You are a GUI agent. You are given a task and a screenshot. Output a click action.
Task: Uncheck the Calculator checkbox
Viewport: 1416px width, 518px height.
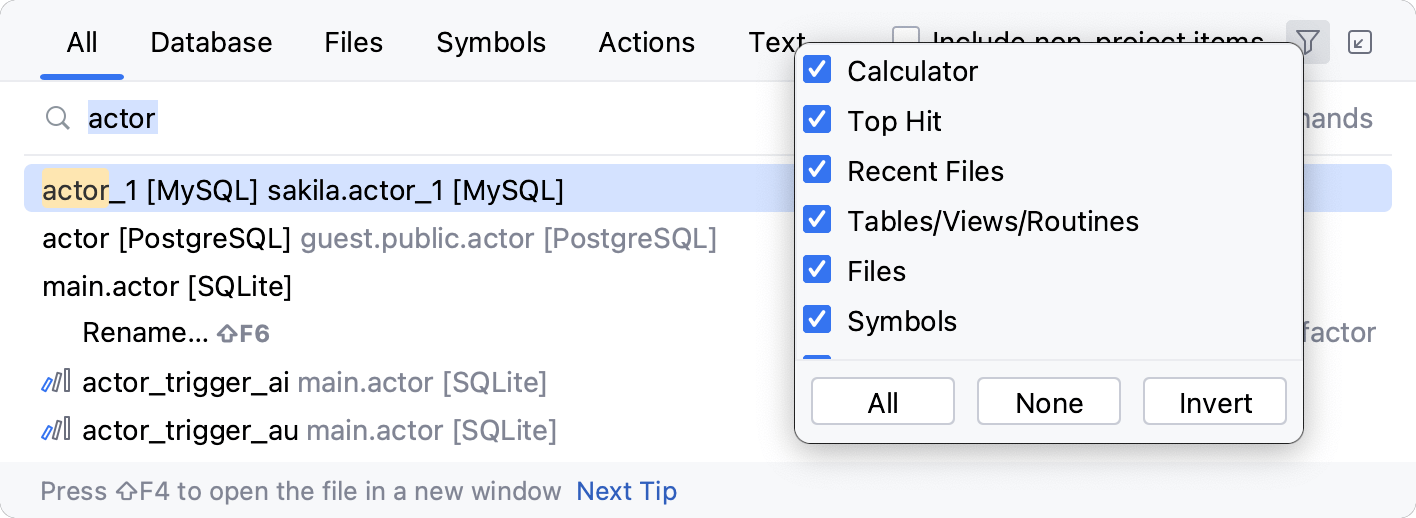(818, 71)
